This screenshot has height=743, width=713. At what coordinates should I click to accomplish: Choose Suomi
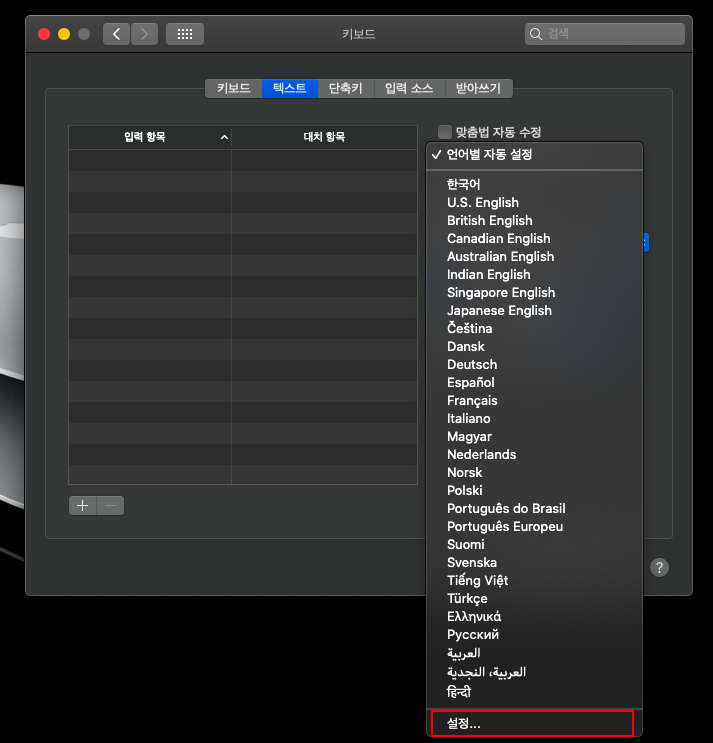point(534,544)
